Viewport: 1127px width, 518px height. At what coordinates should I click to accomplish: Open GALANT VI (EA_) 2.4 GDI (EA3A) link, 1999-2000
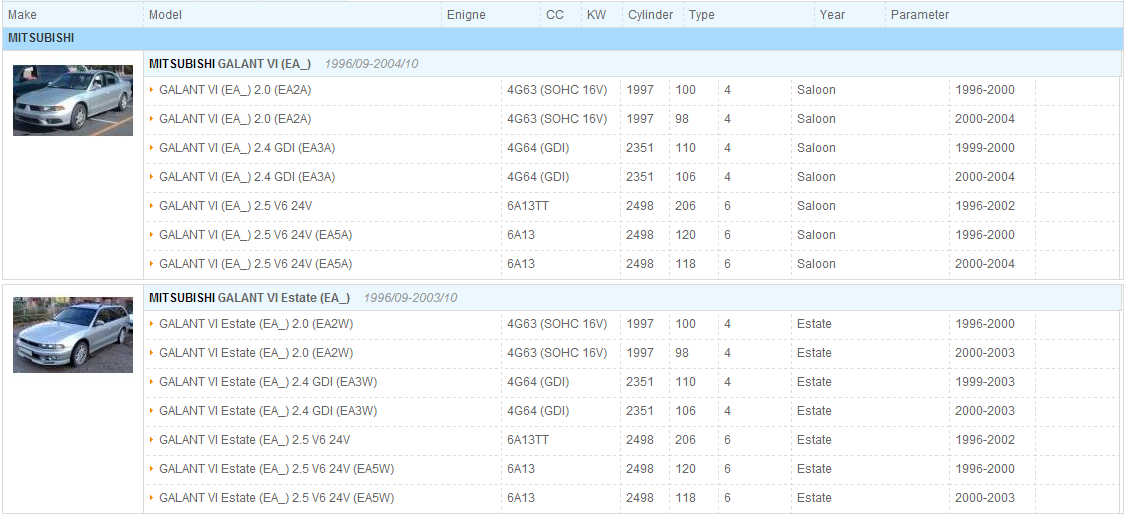(247, 147)
